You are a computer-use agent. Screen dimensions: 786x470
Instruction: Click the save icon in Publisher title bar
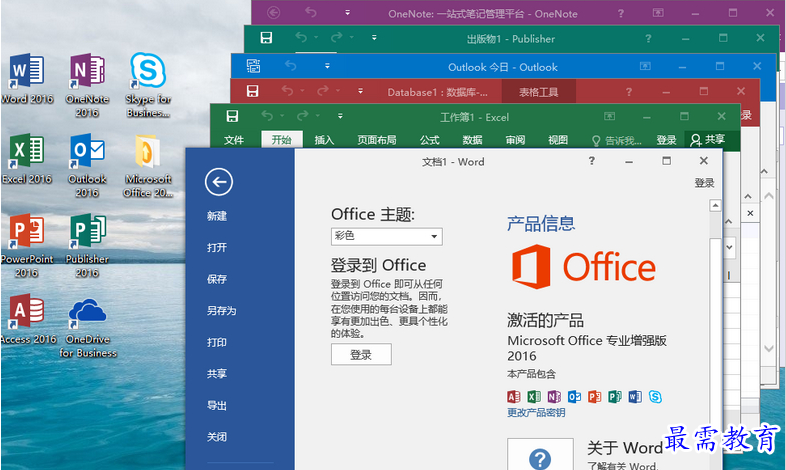[x=266, y=38]
